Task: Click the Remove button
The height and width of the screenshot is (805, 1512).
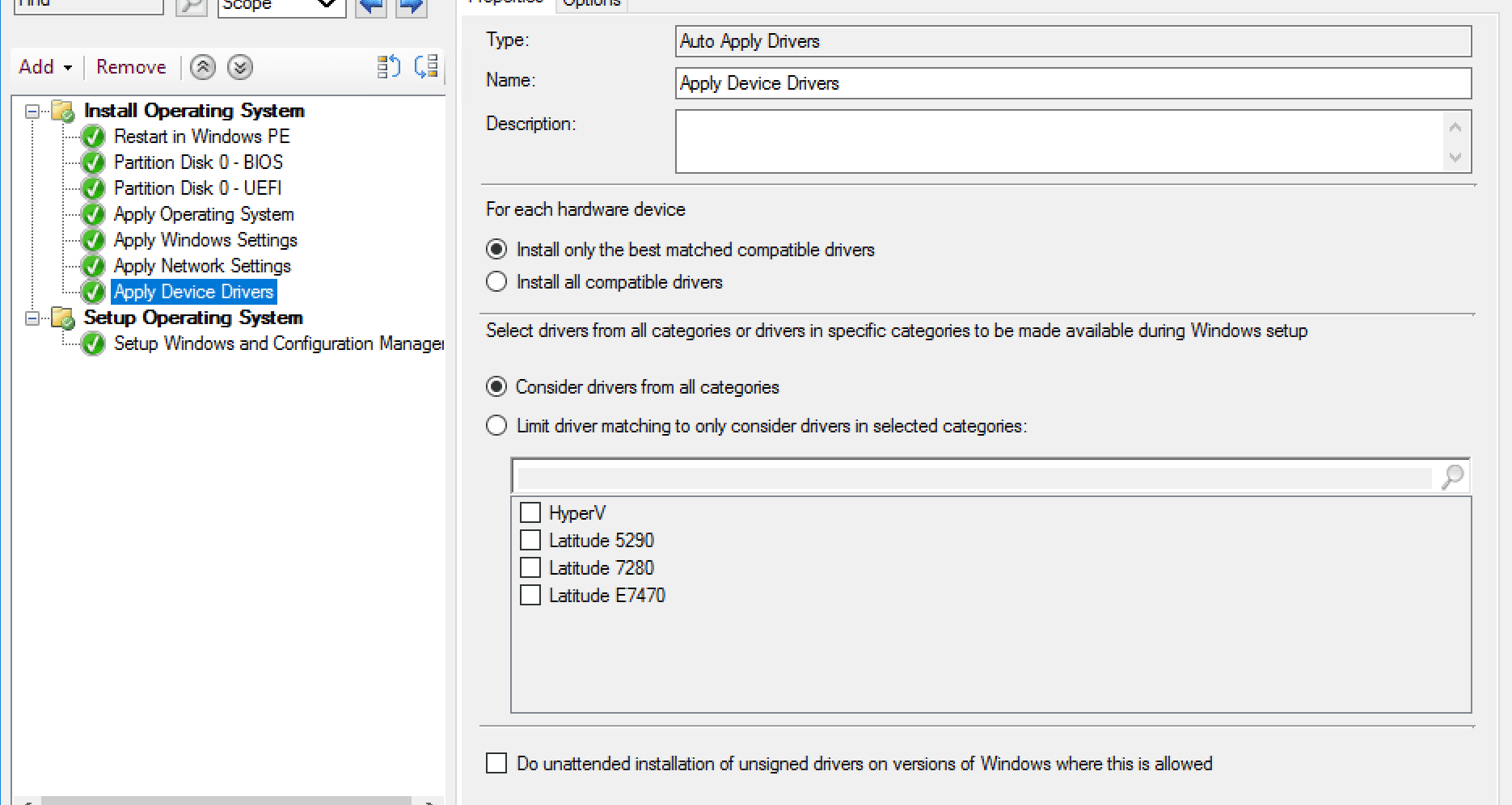Action: 131,67
